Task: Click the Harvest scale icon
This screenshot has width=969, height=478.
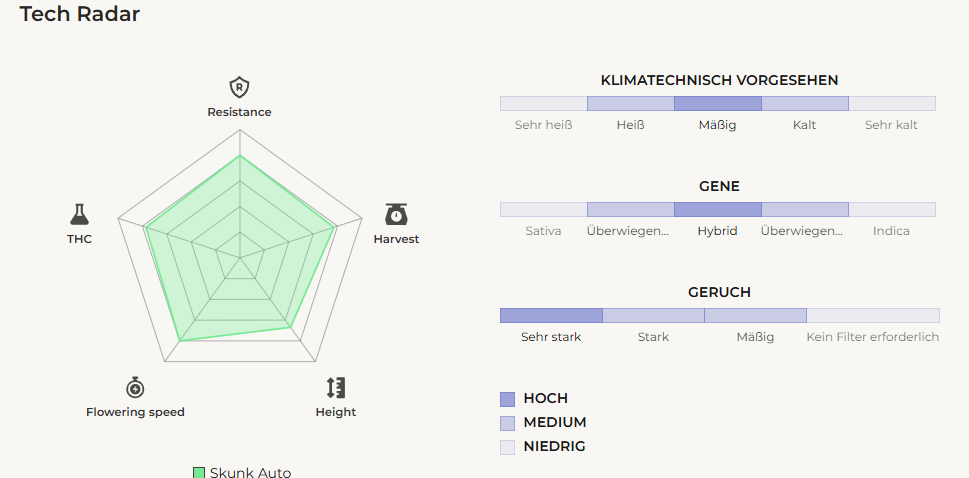Action: (x=396, y=214)
